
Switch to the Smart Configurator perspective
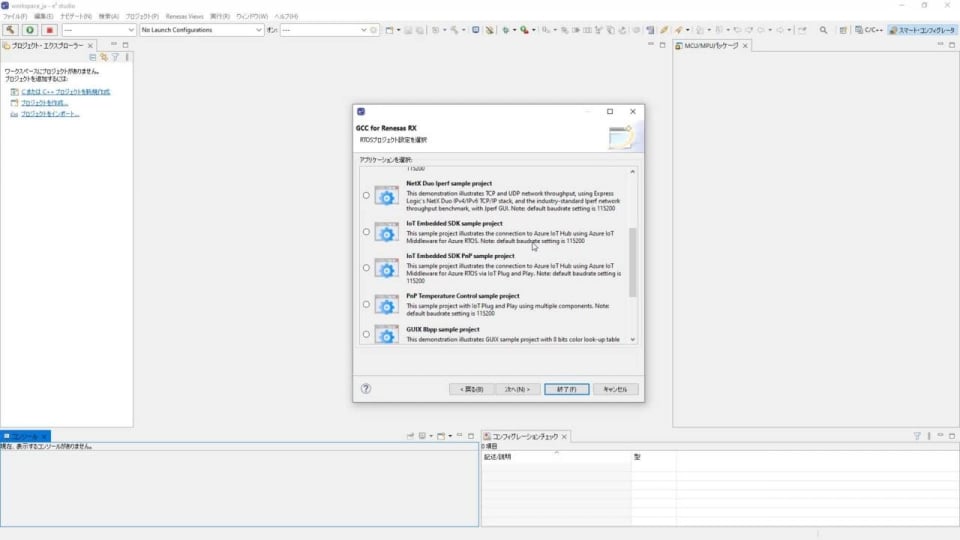[x=921, y=30]
